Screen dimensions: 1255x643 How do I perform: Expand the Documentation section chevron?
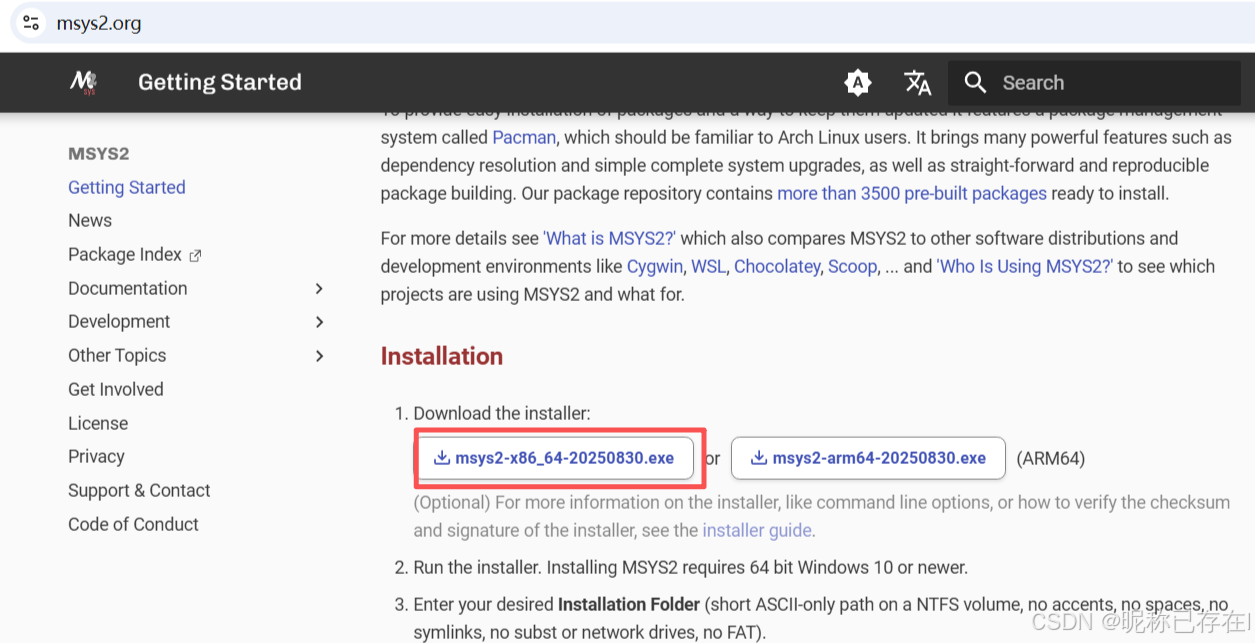point(319,288)
